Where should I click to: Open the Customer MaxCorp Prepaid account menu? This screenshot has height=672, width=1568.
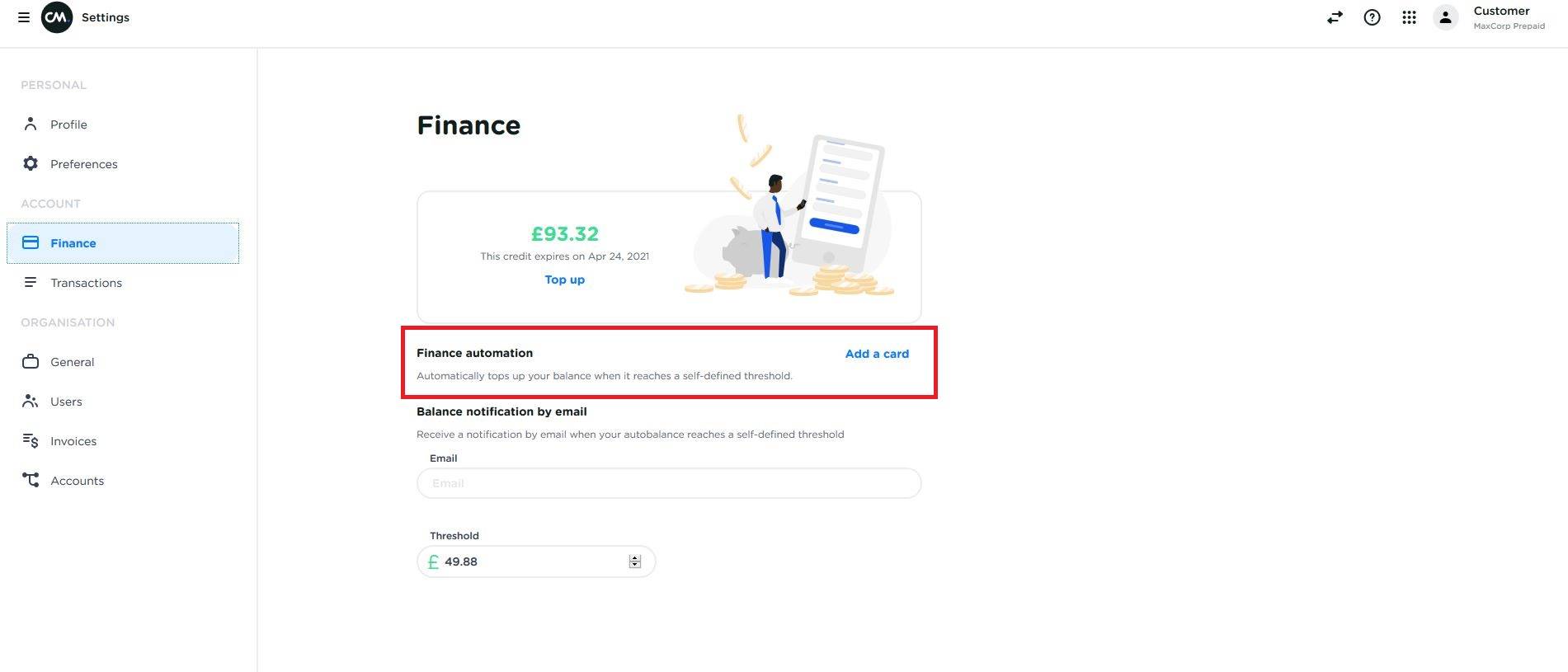coord(1509,17)
